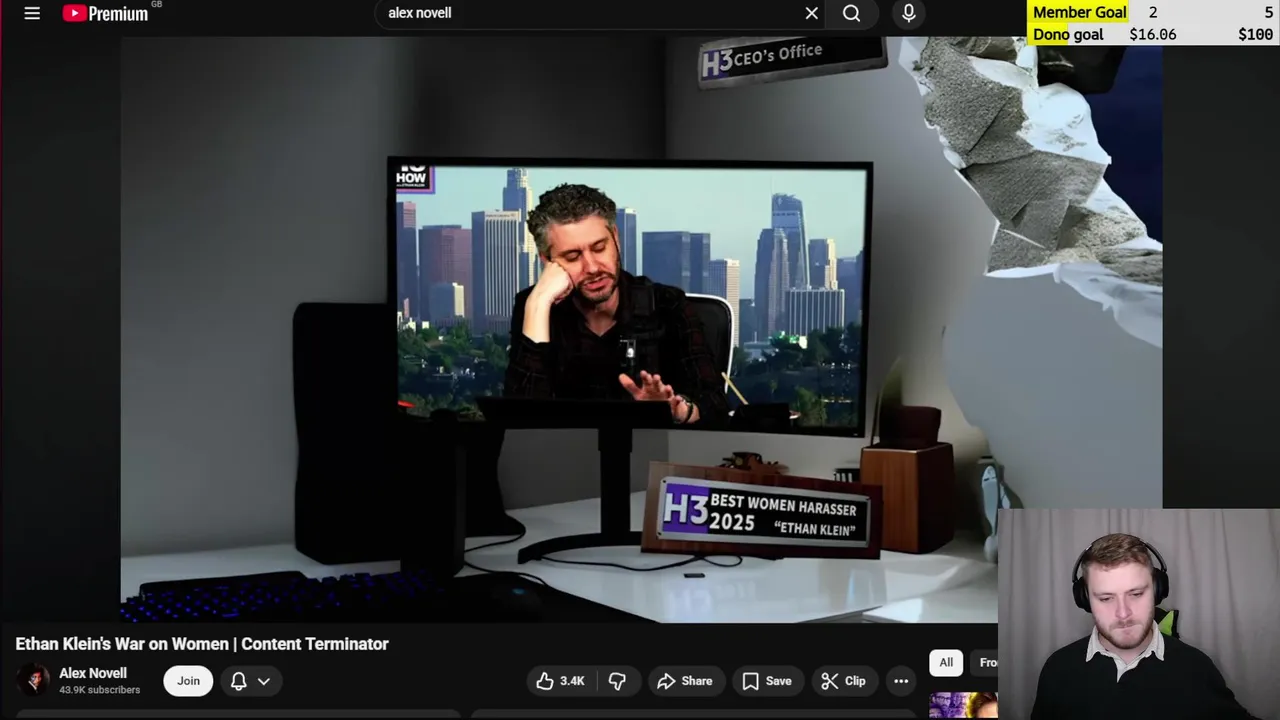This screenshot has width=1280, height=720.
Task: Open the recommended video thumbnail
Action: pyautogui.click(x=963, y=705)
